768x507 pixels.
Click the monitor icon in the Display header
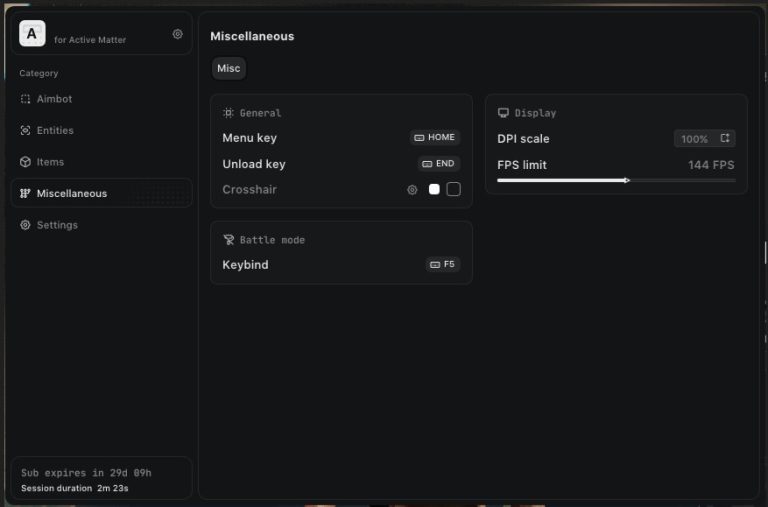point(503,113)
